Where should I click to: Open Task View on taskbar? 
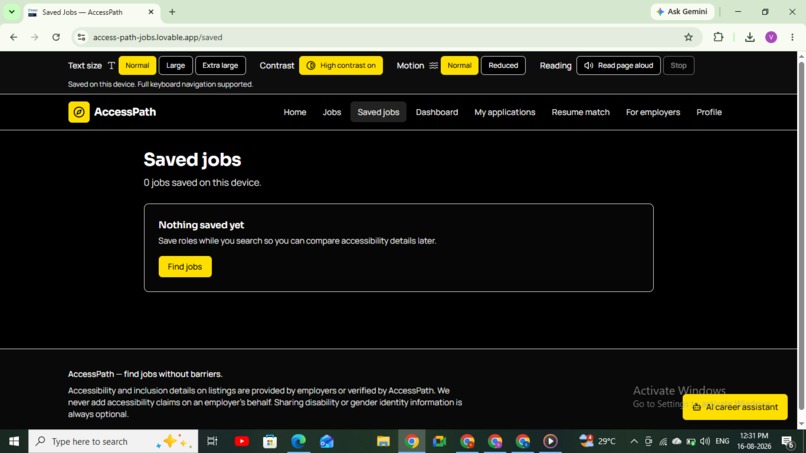click(x=212, y=441)
